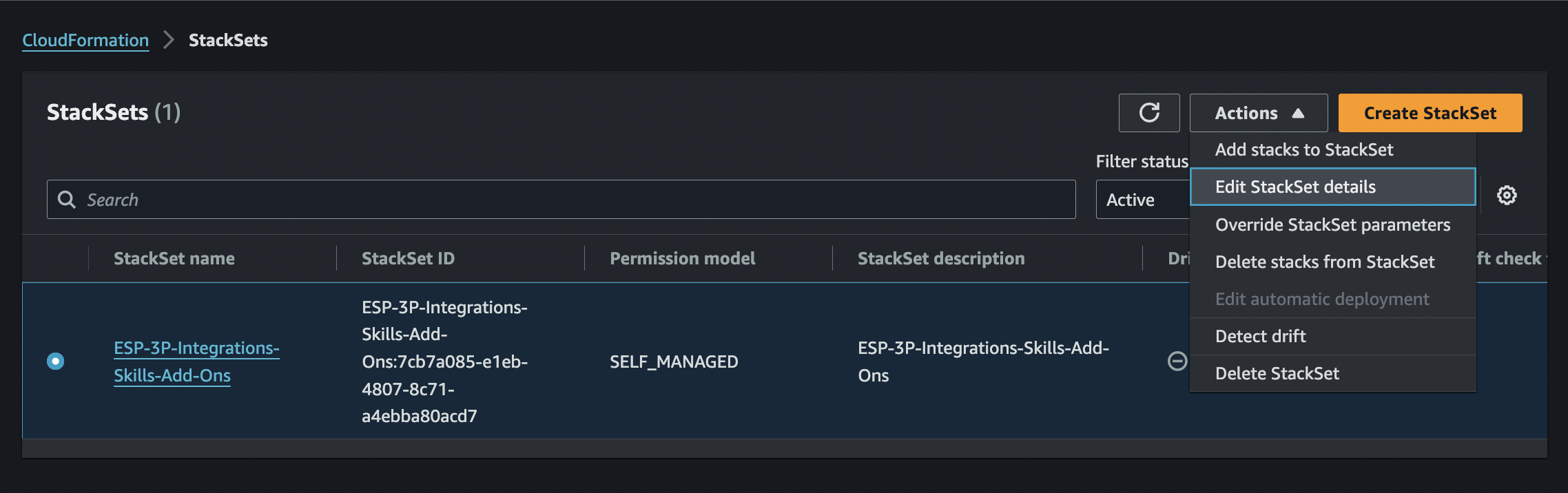Image resolution: width=1568 pixels, height=493 pixels.
Task: Click the StackSets breadcrumb text
Action: [x=228, y=40]
